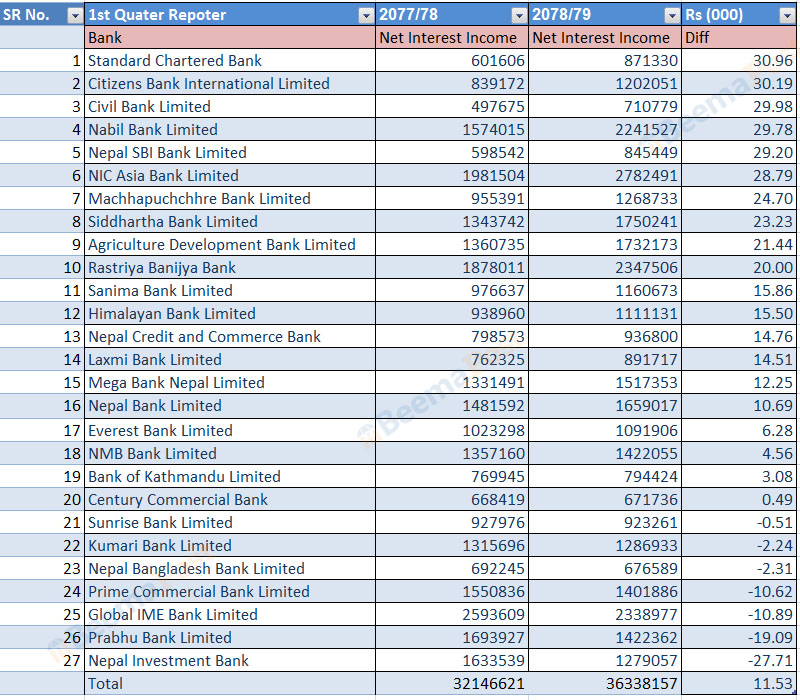Open the 1st Quater Reporter filter dropdown
This screenshot has height=700, width=800.
pyautogui.click(x=366, y=15)
